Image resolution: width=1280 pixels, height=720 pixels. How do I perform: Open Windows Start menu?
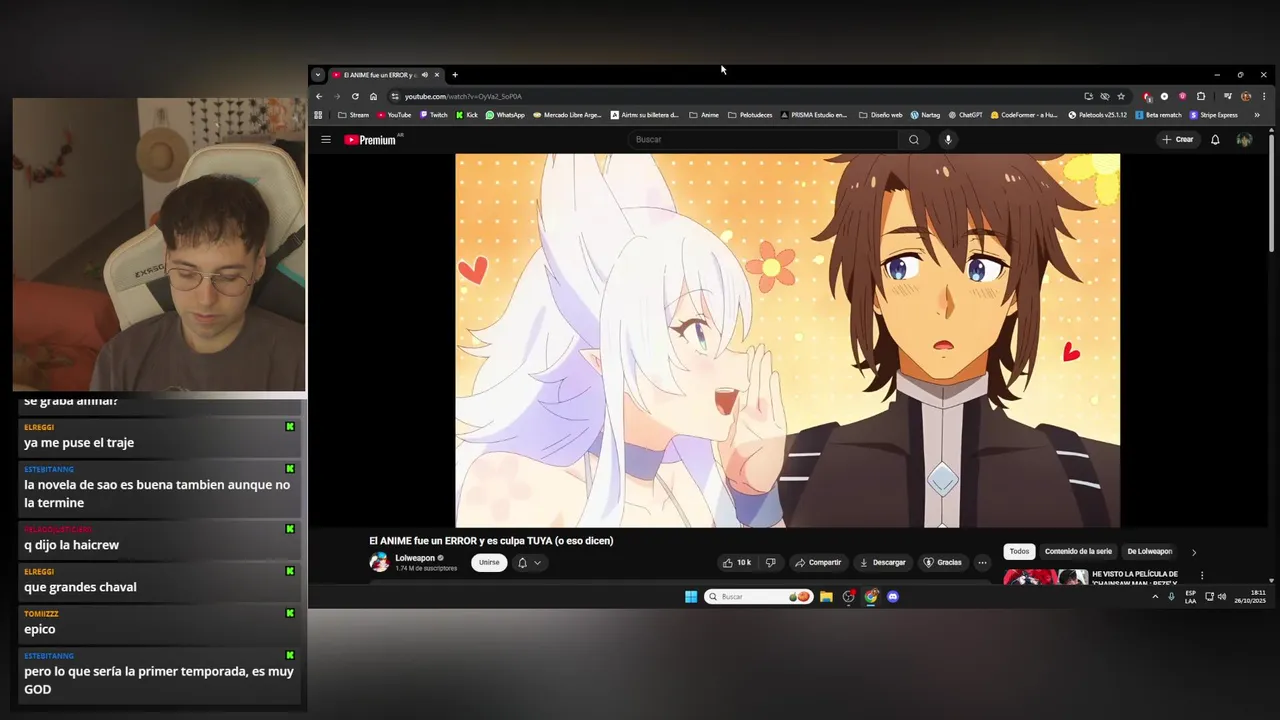(691, 597)
